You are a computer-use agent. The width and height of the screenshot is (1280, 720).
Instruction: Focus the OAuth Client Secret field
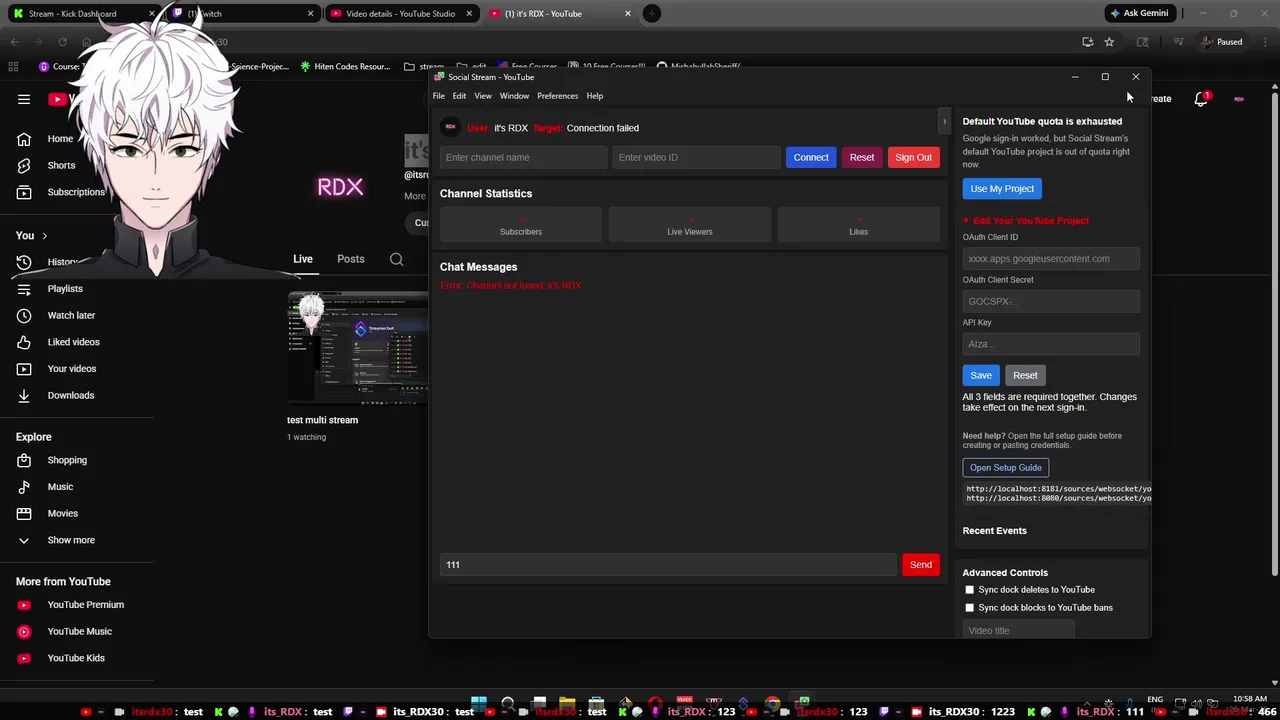[x=1051, y=301]
